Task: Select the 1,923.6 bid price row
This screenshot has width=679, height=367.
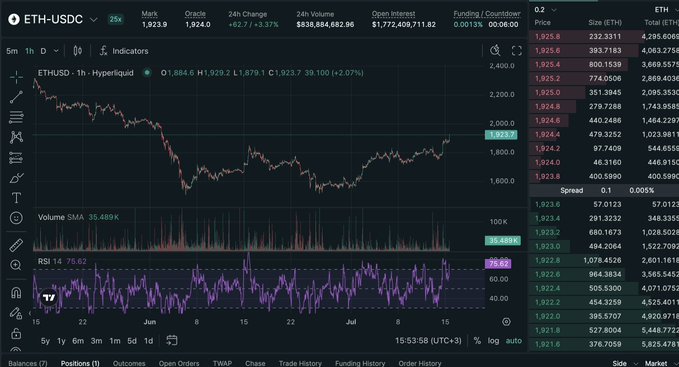Action: click(x=604, y=204)
